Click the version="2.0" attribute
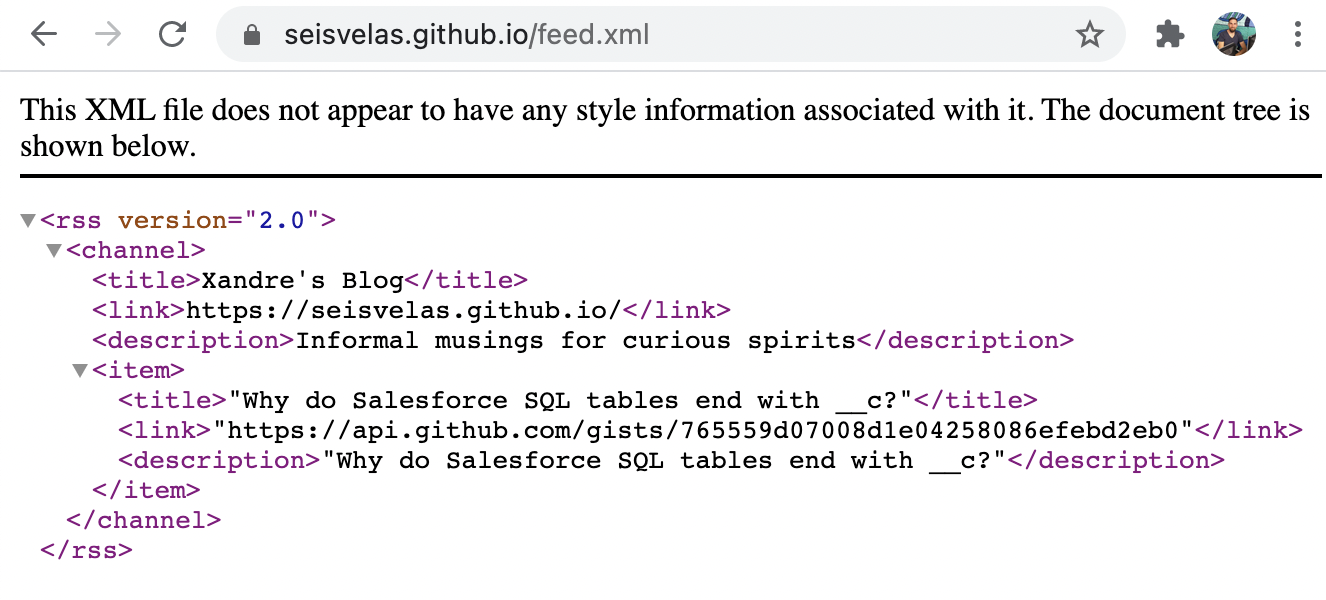 click(218, 220)
